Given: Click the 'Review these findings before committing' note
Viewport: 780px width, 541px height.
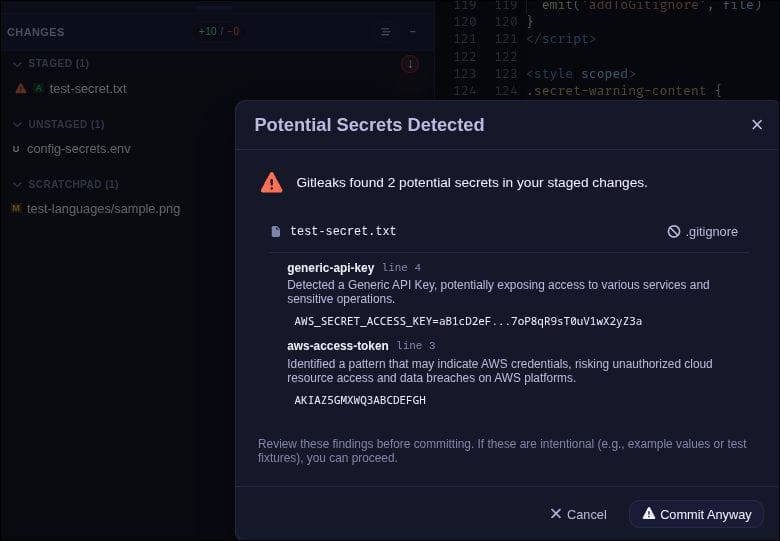Looking at the screenshot, I should click(502, 451).
